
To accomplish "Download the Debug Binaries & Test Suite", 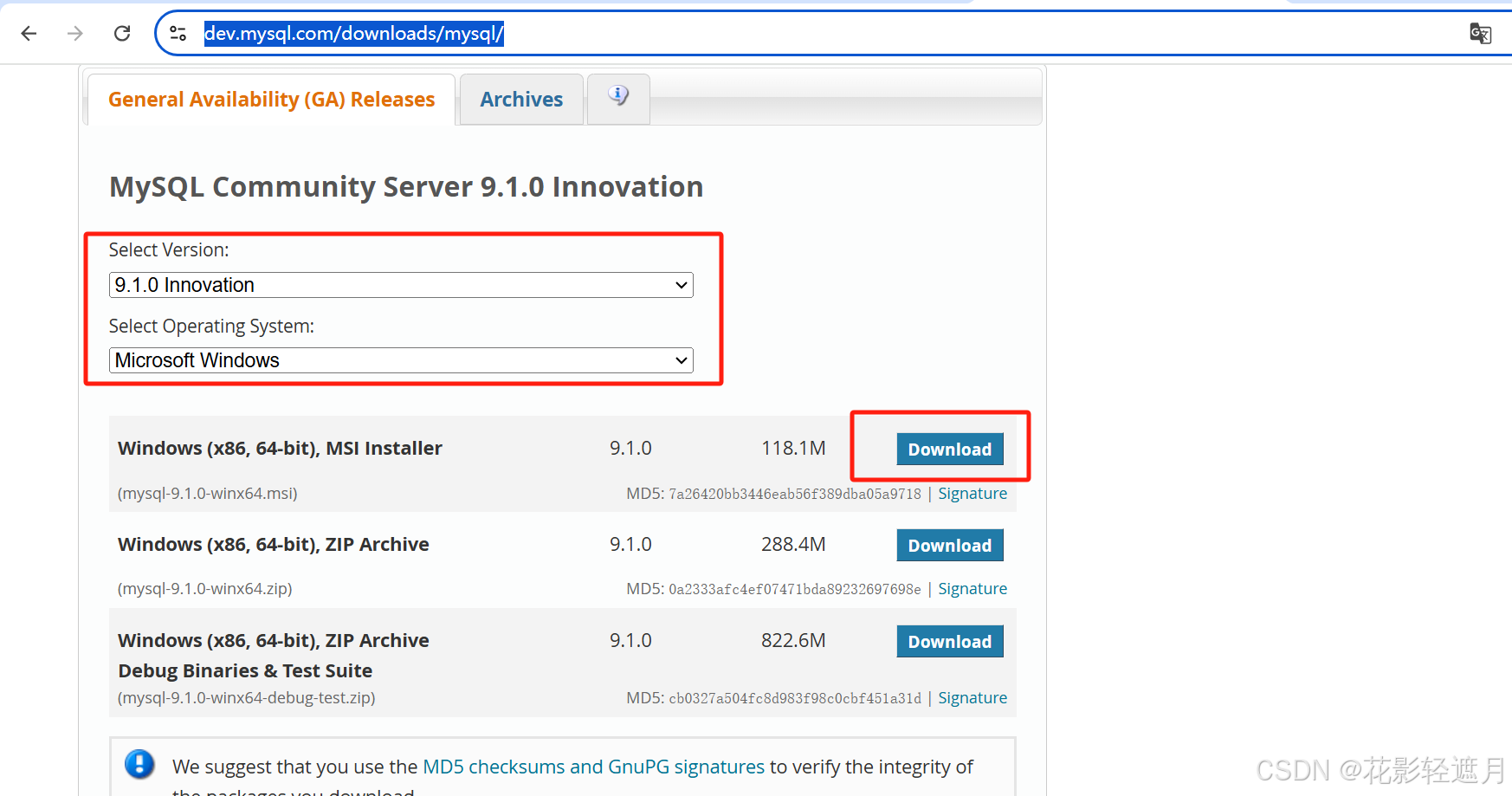I will point(949,641).
